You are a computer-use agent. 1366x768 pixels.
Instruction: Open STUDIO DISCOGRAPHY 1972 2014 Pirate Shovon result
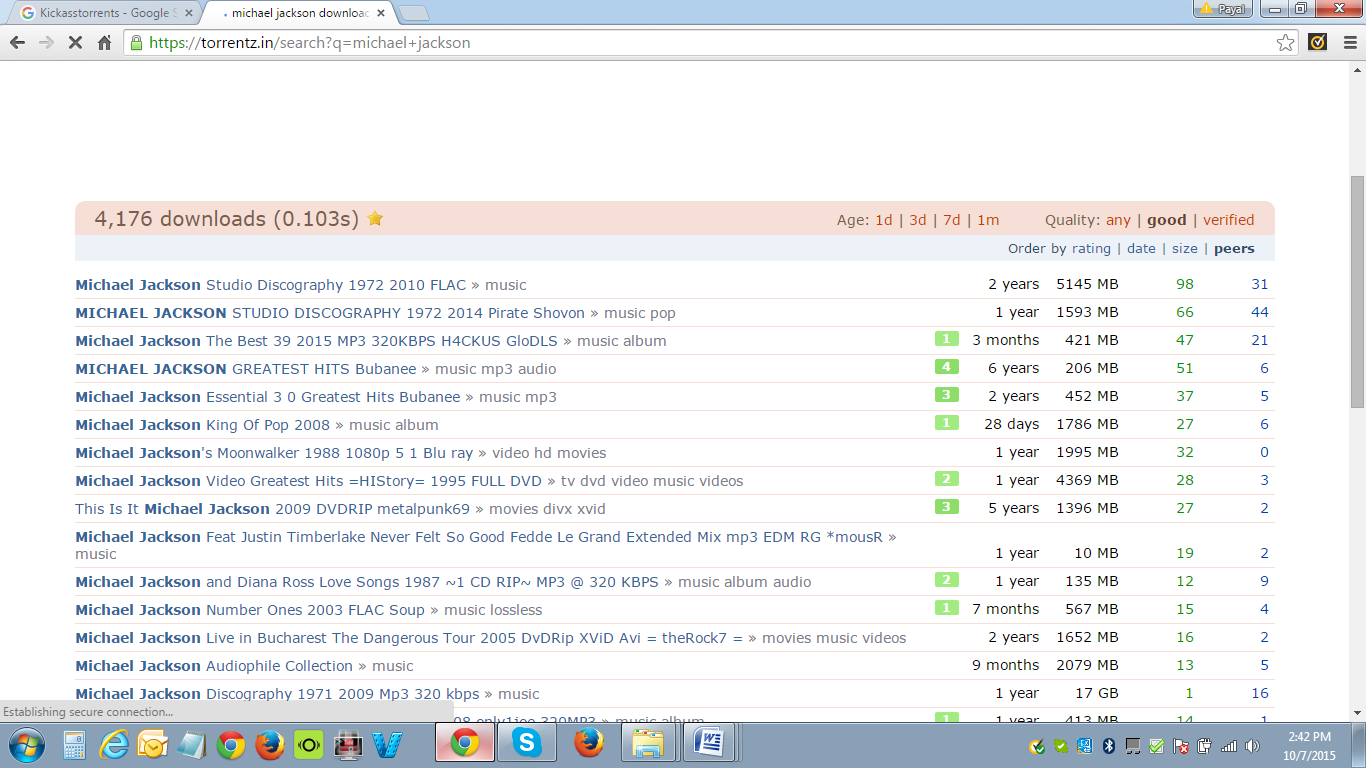330,313
